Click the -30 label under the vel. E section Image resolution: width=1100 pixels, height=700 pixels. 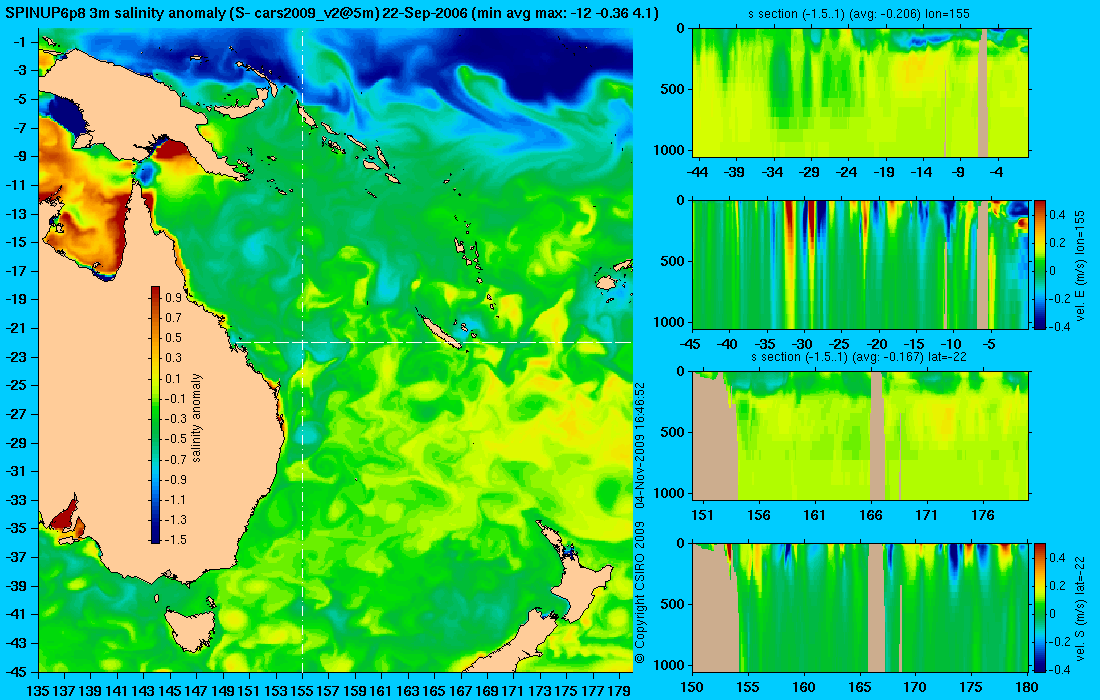(x=802, y=344)
